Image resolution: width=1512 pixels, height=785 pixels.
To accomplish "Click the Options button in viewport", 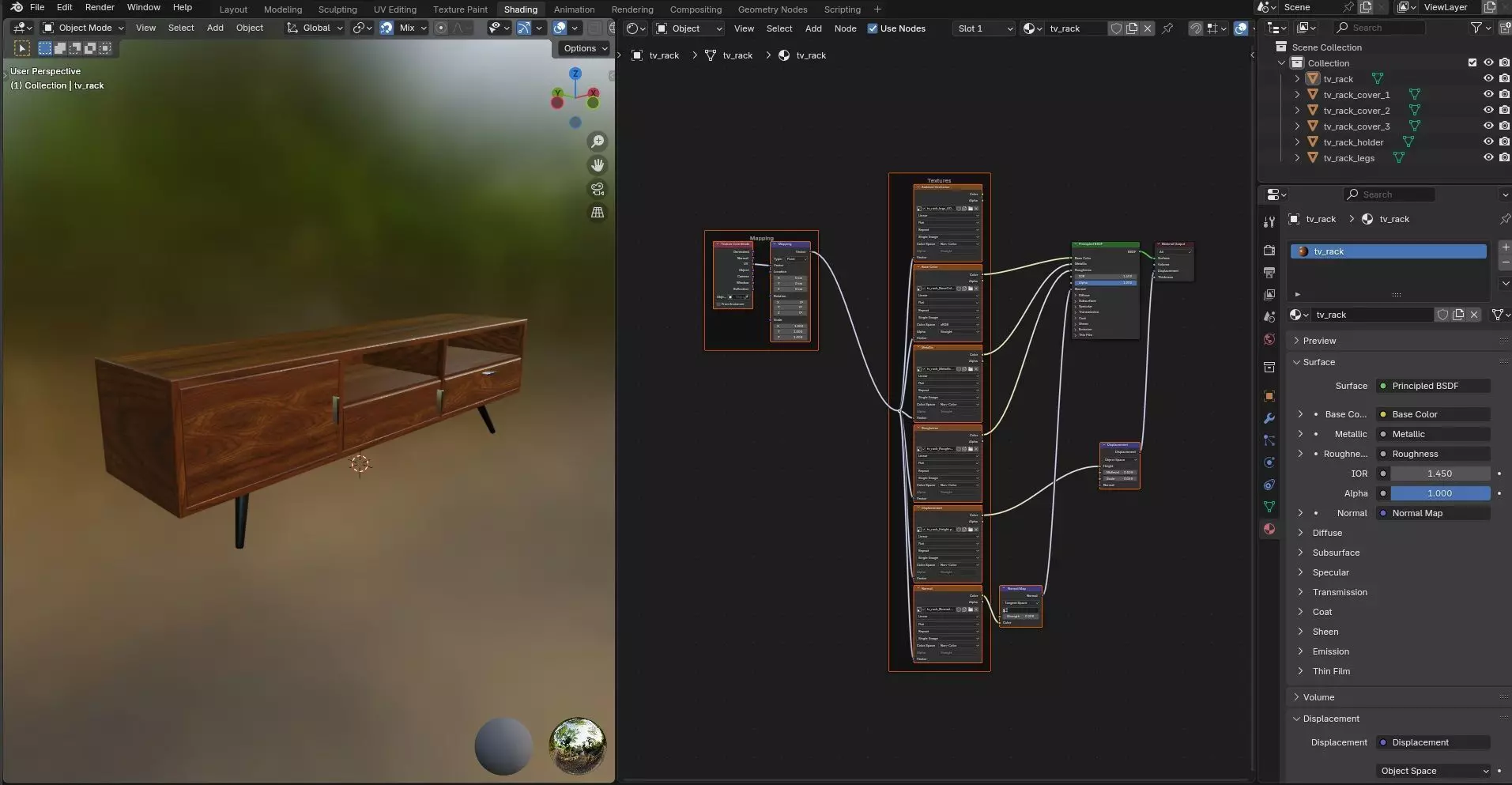I will coord(585,48).
